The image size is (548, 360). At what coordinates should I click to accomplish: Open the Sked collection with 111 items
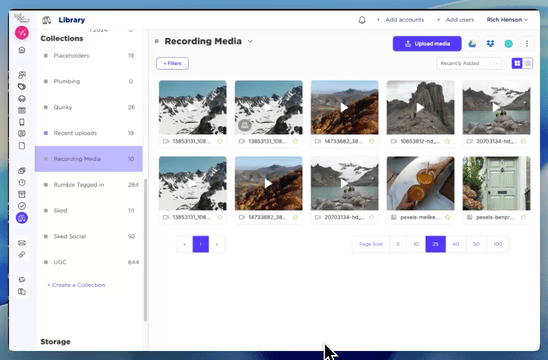(x=89, y=210)
